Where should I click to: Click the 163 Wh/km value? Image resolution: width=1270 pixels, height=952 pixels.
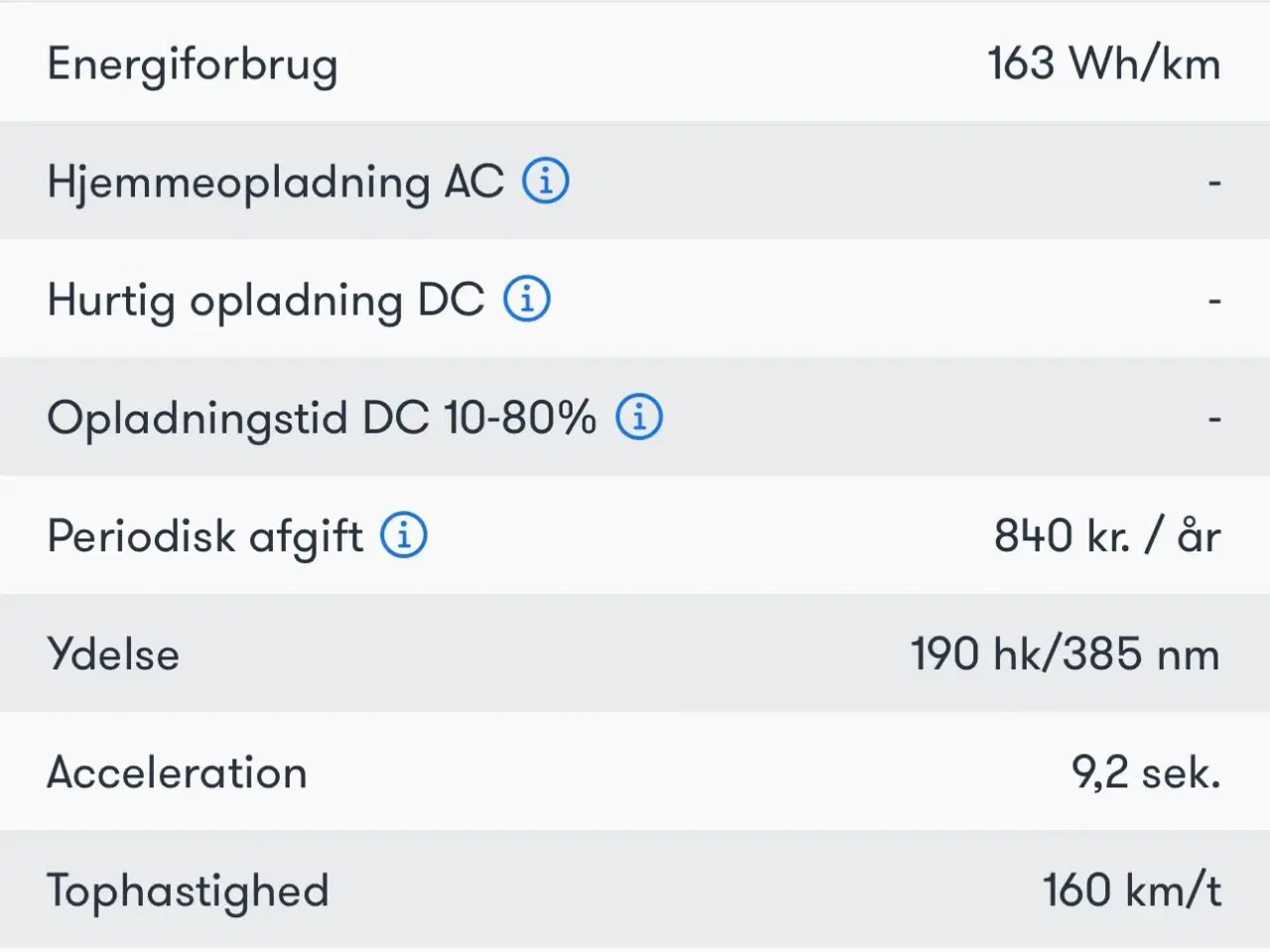point(1103,64)
